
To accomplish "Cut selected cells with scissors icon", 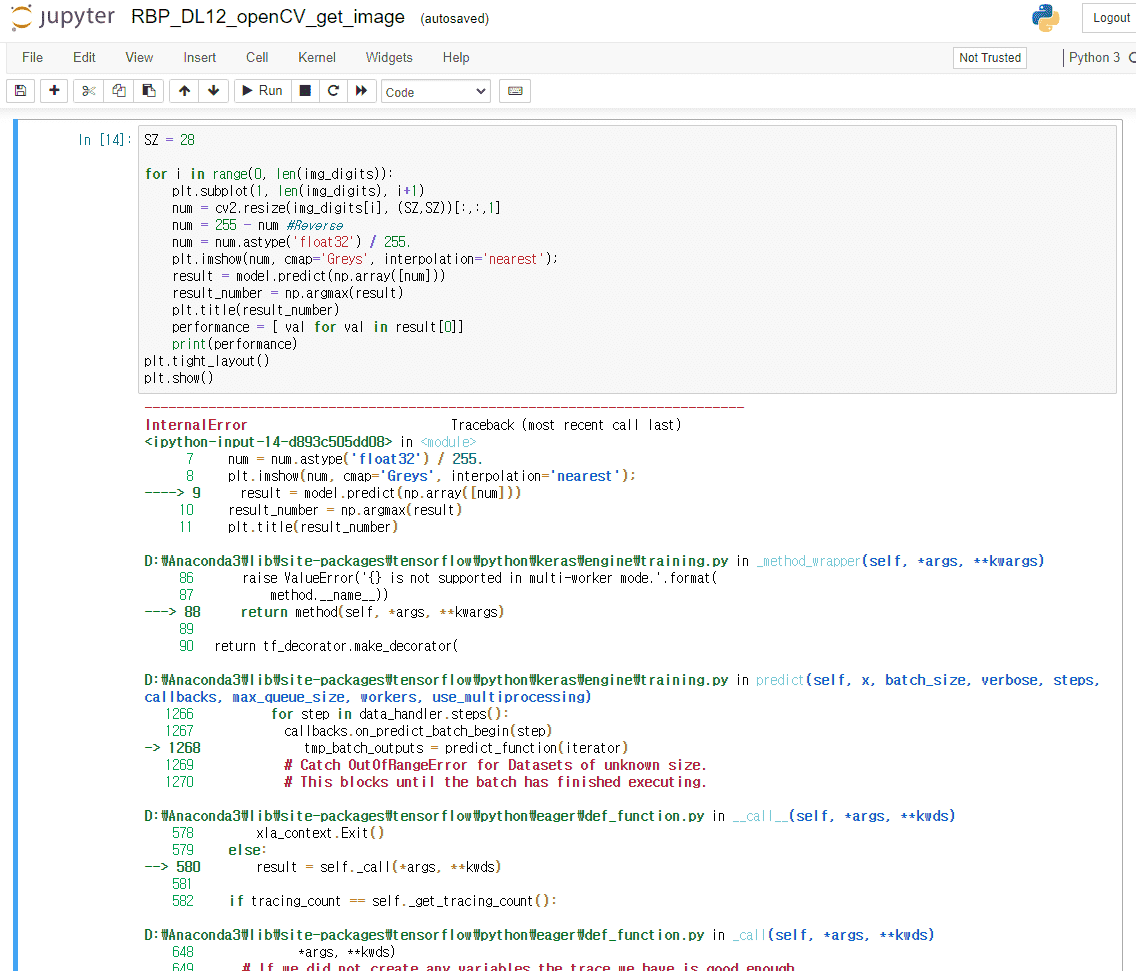I will [89, 91].
